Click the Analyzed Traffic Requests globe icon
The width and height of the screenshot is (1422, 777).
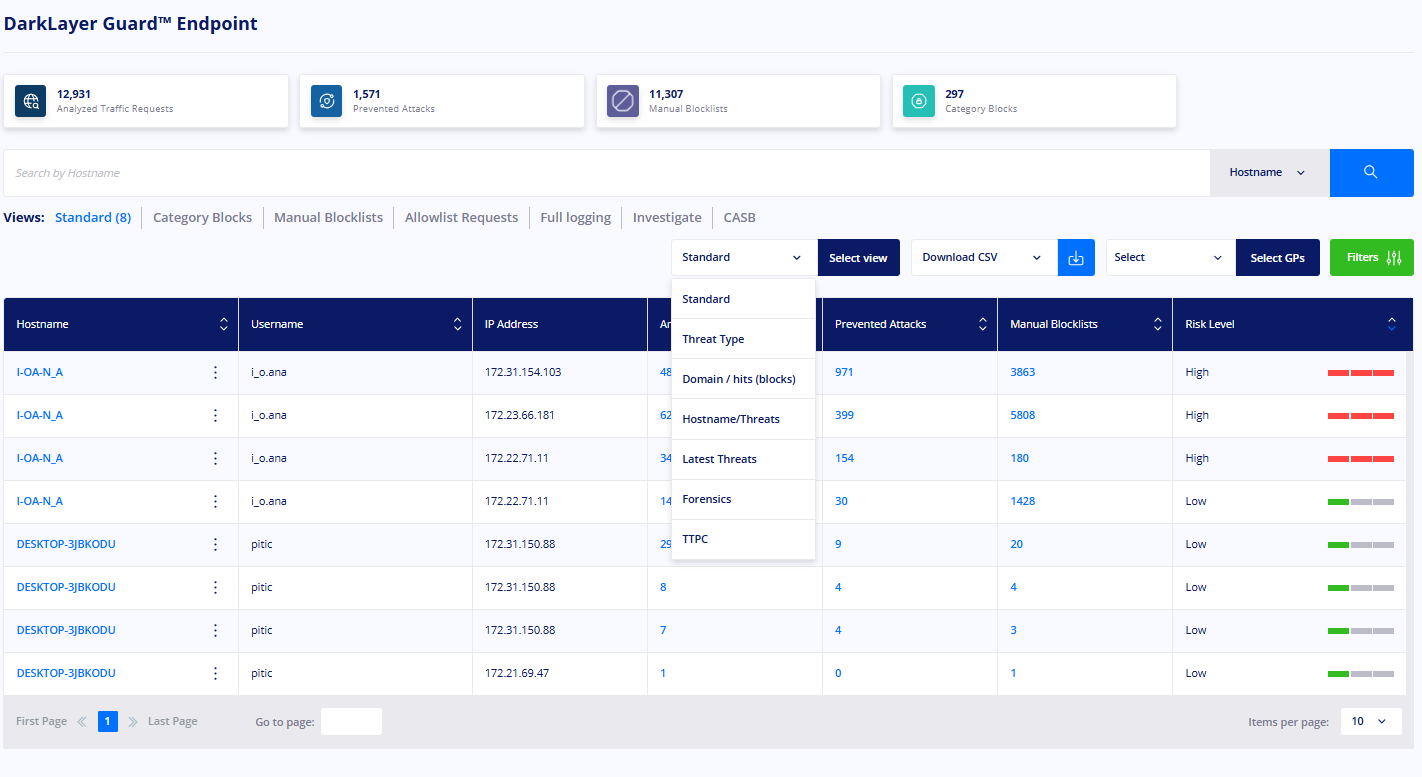tap(32, 101)
